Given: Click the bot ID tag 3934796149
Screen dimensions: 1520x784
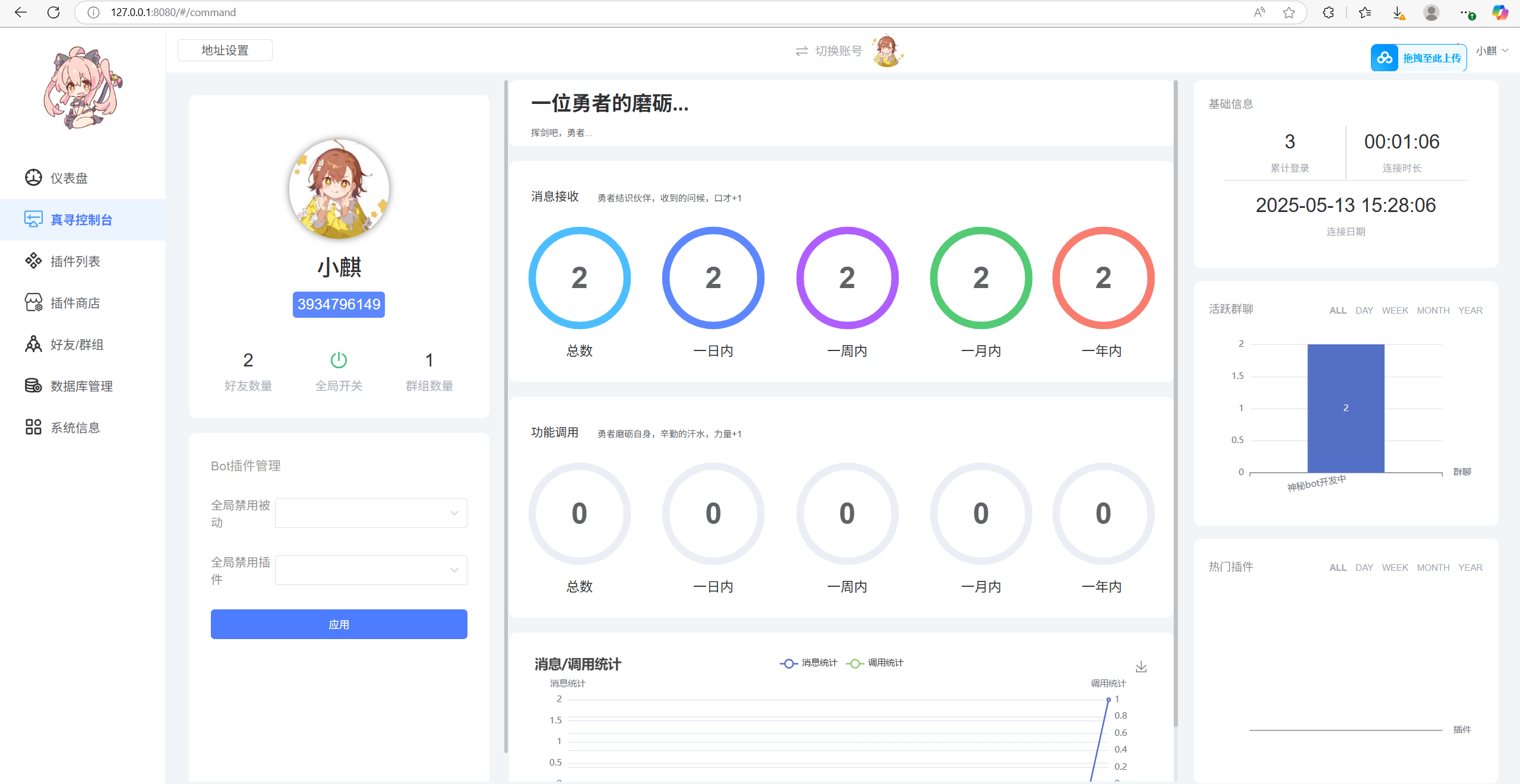Looking at the screenshot, I should point(339,305).
